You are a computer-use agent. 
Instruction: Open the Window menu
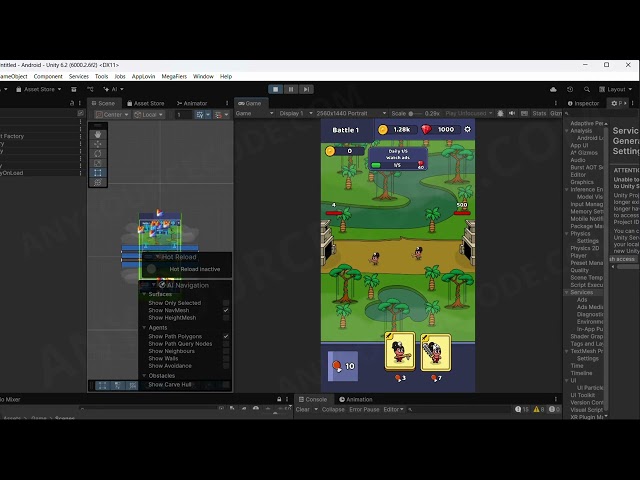pos(203,76)
